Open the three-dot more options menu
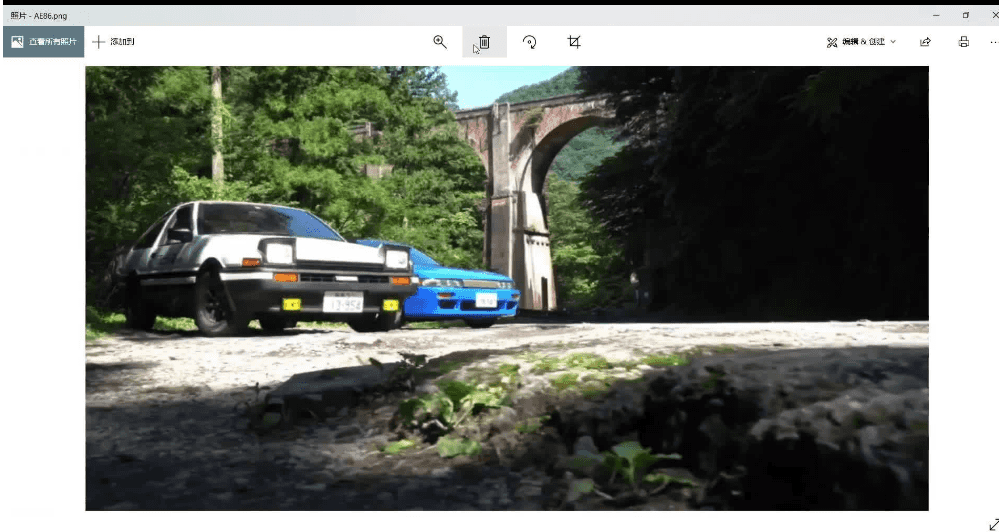 993,42
